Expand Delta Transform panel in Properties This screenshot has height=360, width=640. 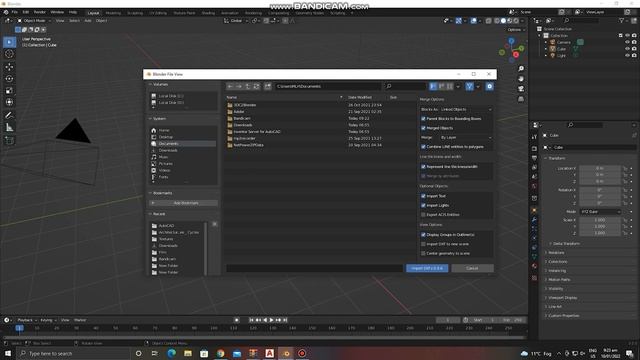point(566,244)
